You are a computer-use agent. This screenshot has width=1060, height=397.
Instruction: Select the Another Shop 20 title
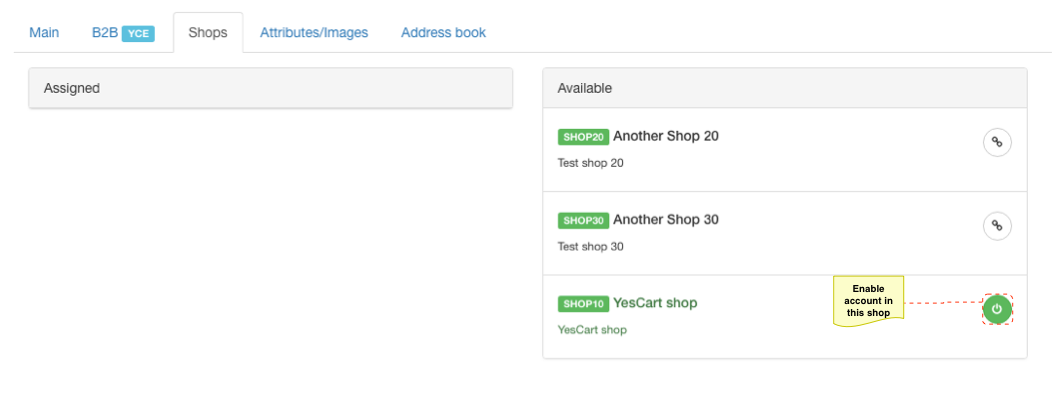[x=666, y=136]
